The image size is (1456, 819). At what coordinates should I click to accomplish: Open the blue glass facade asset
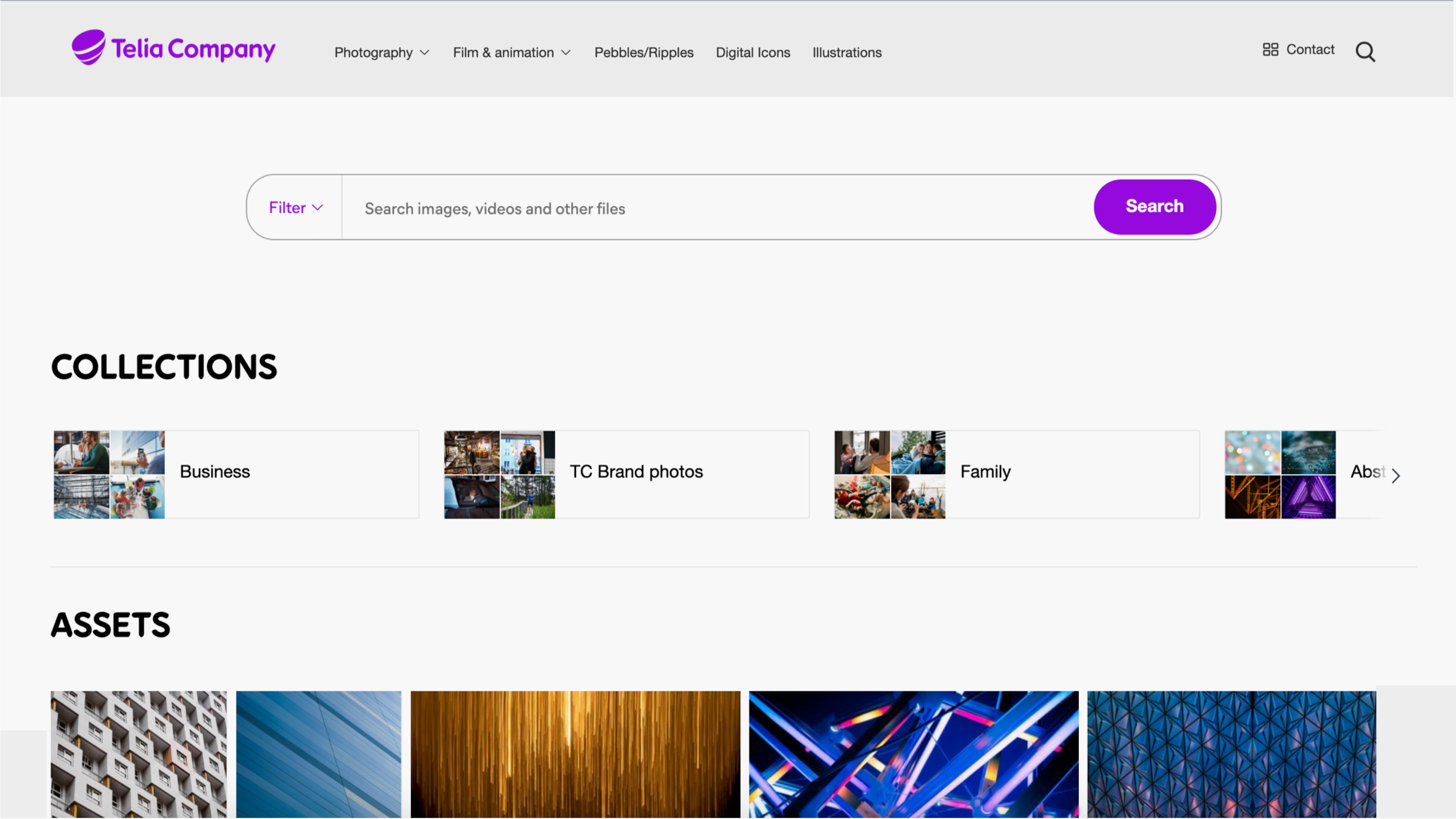(318, 754)
